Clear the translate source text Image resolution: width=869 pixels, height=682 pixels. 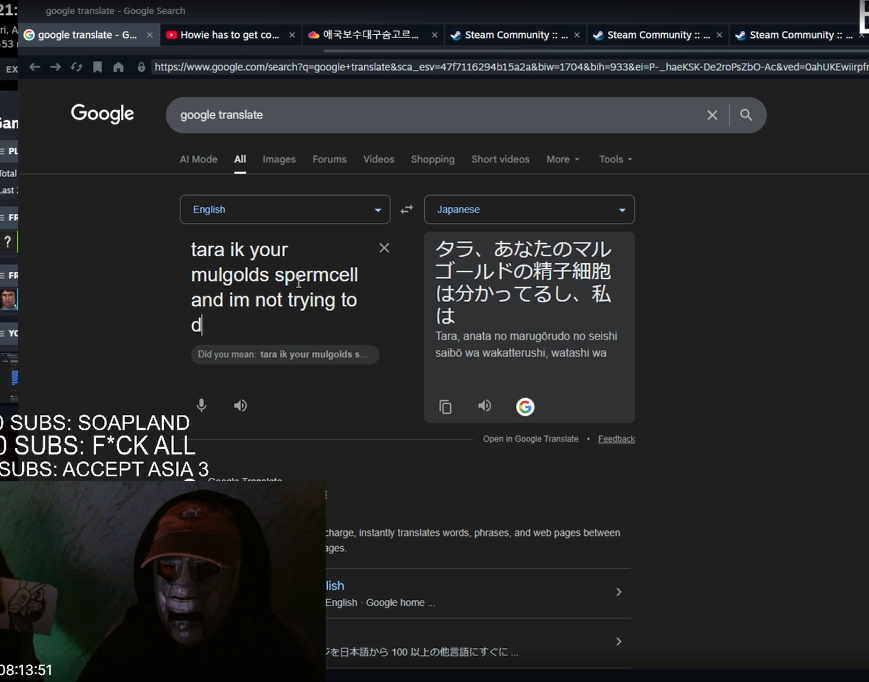[384, 248]
